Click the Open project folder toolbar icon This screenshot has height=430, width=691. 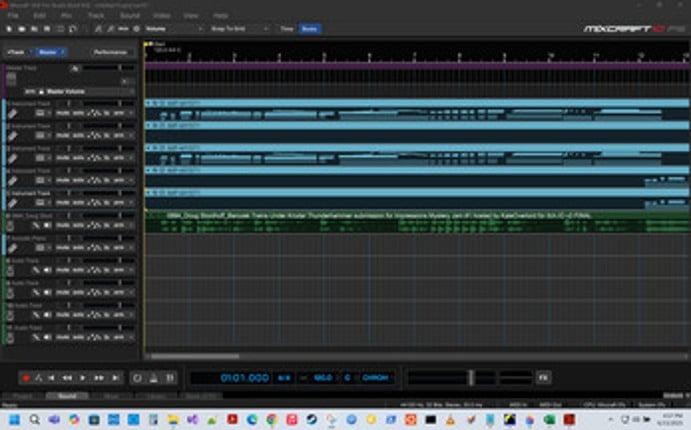coord(21,30)
